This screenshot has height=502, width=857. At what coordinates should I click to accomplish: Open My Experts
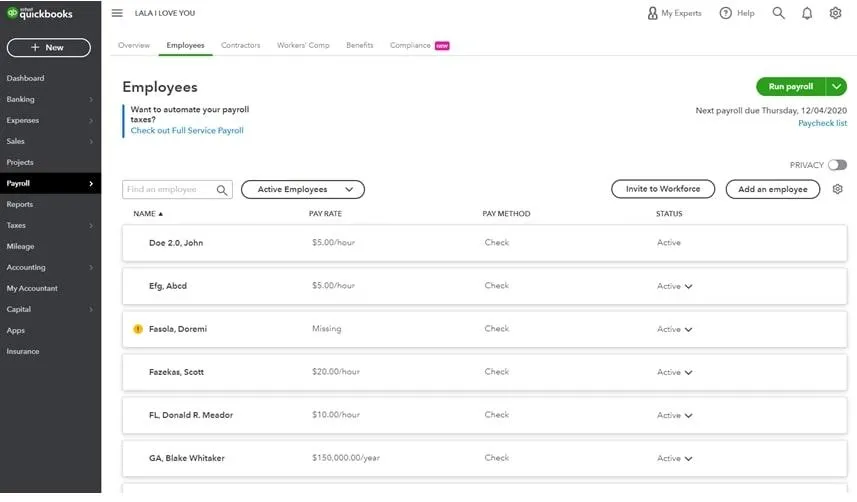coord(674,13)
